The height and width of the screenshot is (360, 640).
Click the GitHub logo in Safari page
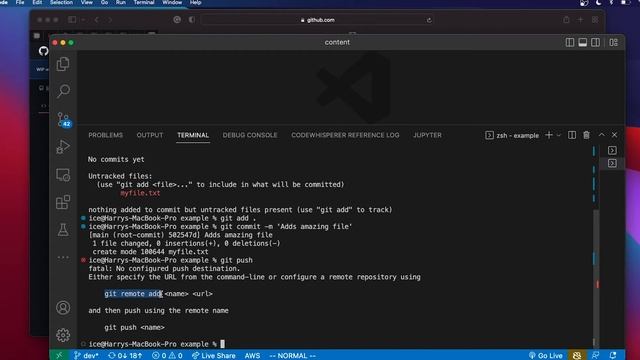(x=43, y=51)
